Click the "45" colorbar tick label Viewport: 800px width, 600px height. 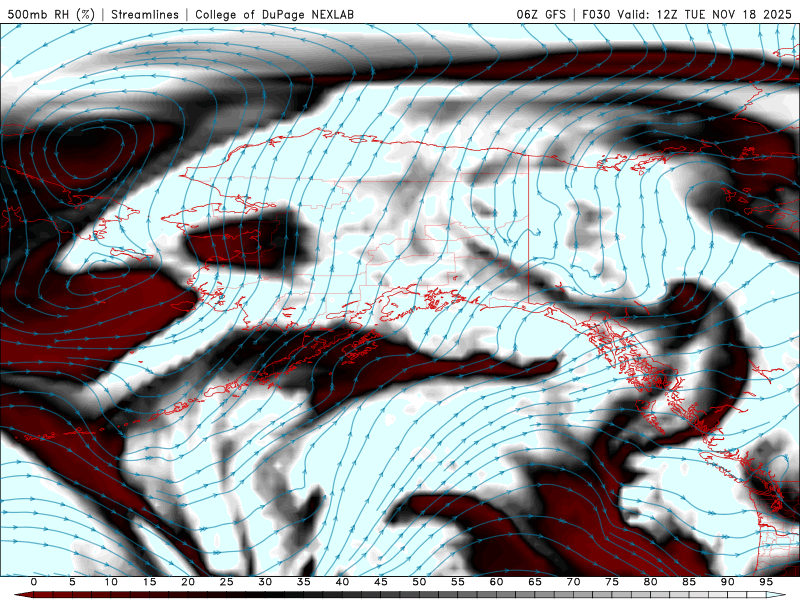381,582
